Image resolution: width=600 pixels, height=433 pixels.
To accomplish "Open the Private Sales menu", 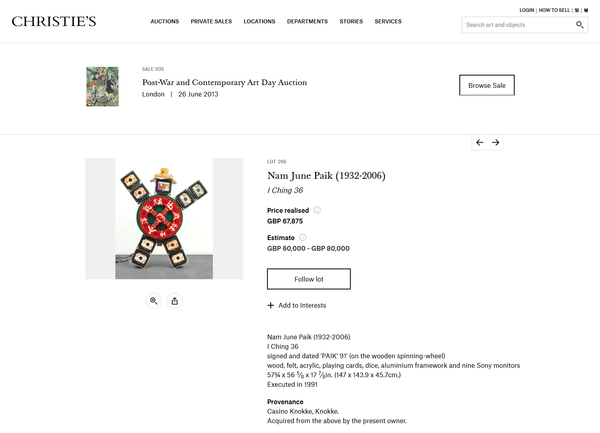I will [x=211, y=21].
